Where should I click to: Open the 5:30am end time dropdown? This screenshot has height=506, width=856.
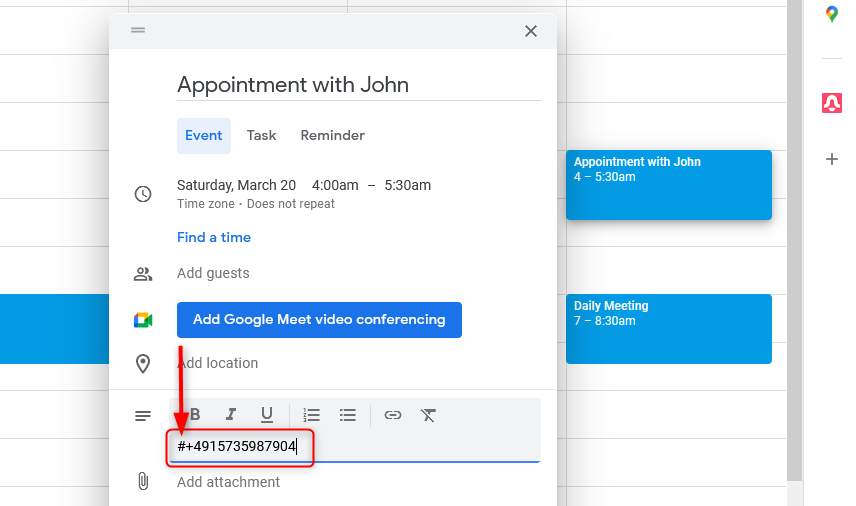coord(408,186)
